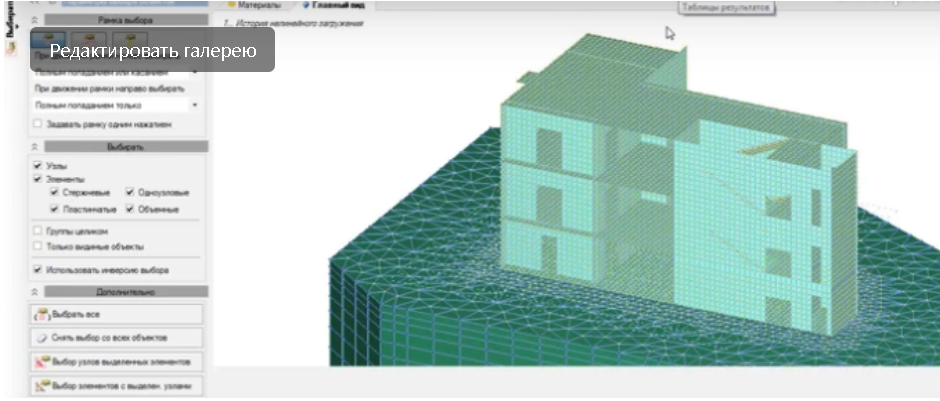Switch to the Главный вид tab
Image resolution: width=940 pixels, height=401 pixels.
(x=334, y=5)
